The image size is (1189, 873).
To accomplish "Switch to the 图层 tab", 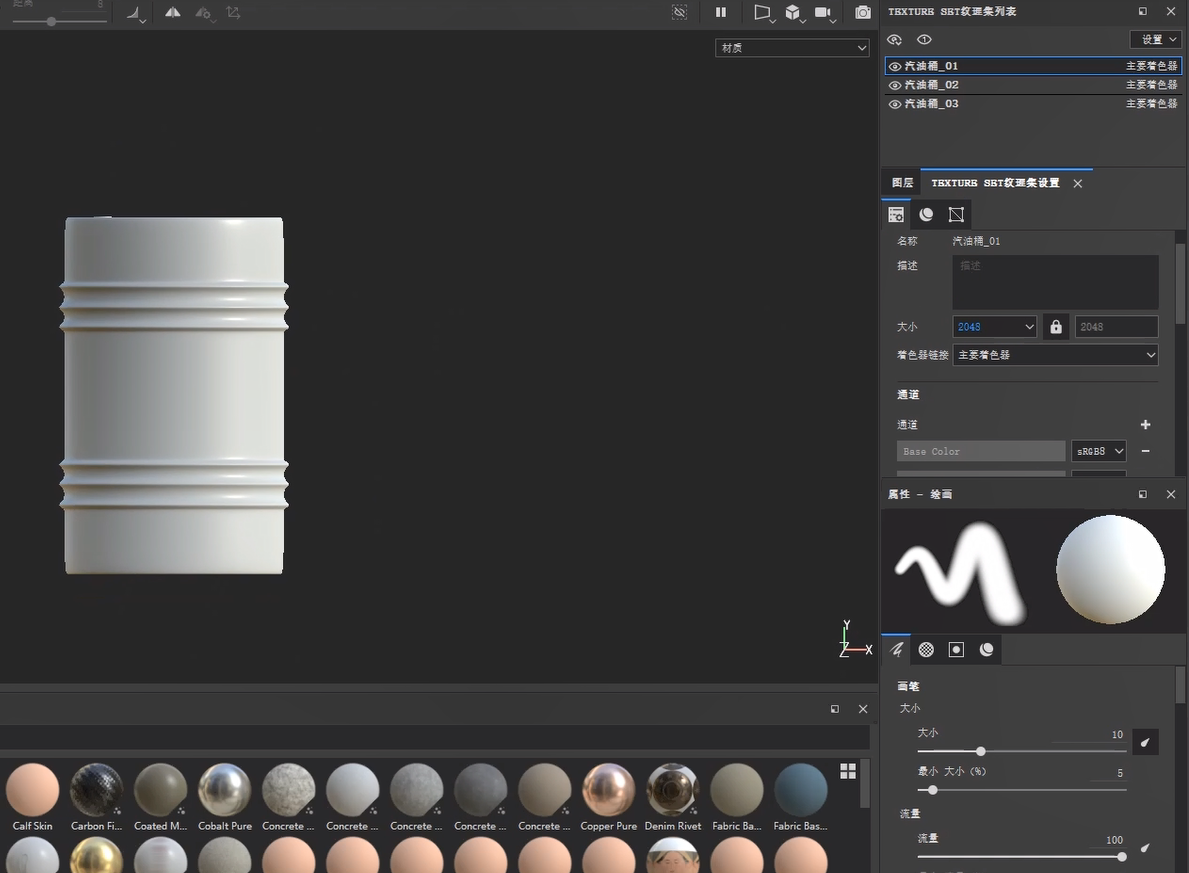I will point(902,183).
